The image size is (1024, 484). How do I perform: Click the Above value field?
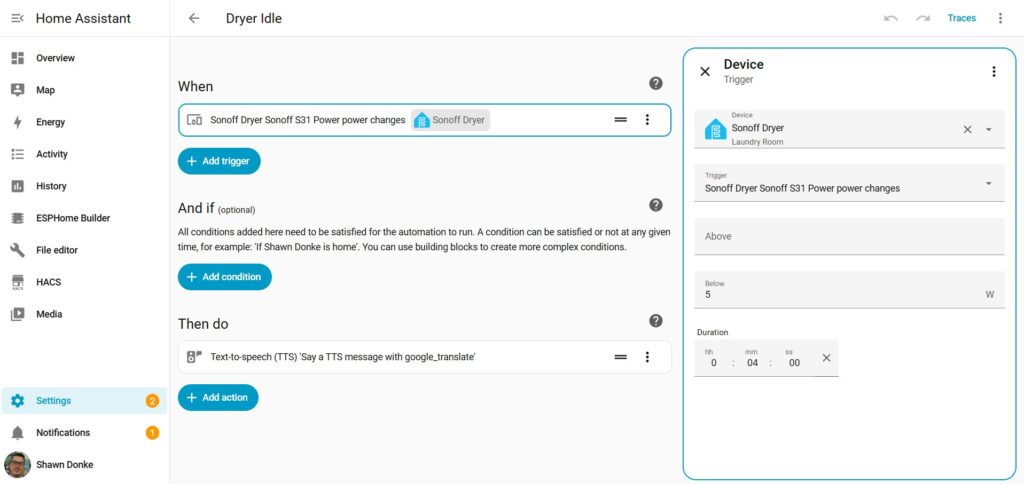pos(849,236)
